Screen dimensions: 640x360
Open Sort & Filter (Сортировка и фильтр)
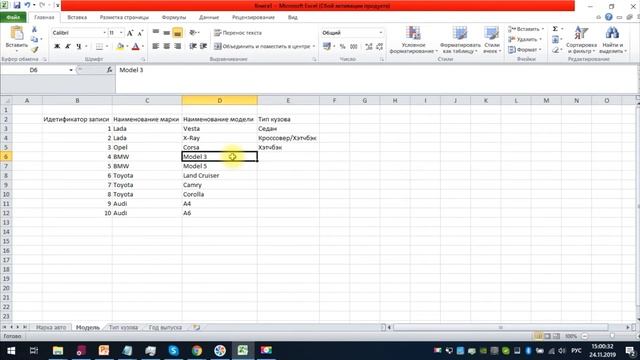coord(581,40)
